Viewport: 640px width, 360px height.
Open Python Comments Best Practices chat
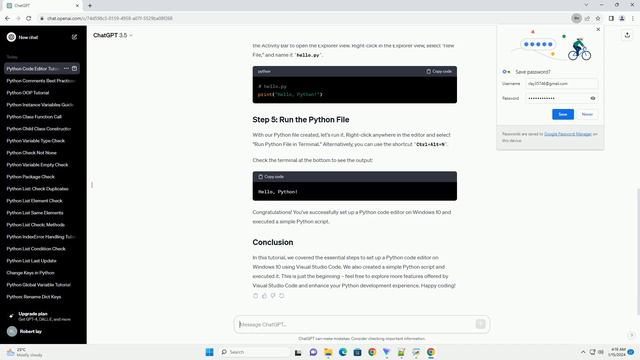41,81
